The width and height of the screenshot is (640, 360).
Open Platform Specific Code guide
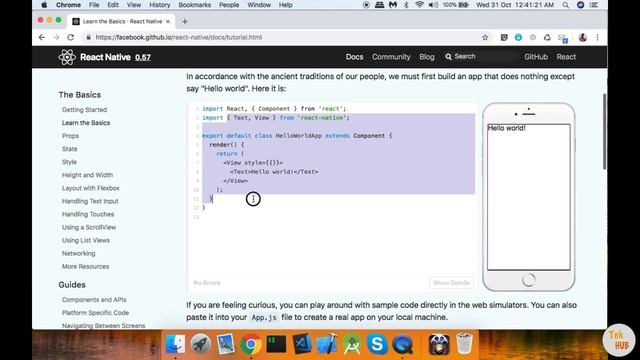[x=96, y=313]
